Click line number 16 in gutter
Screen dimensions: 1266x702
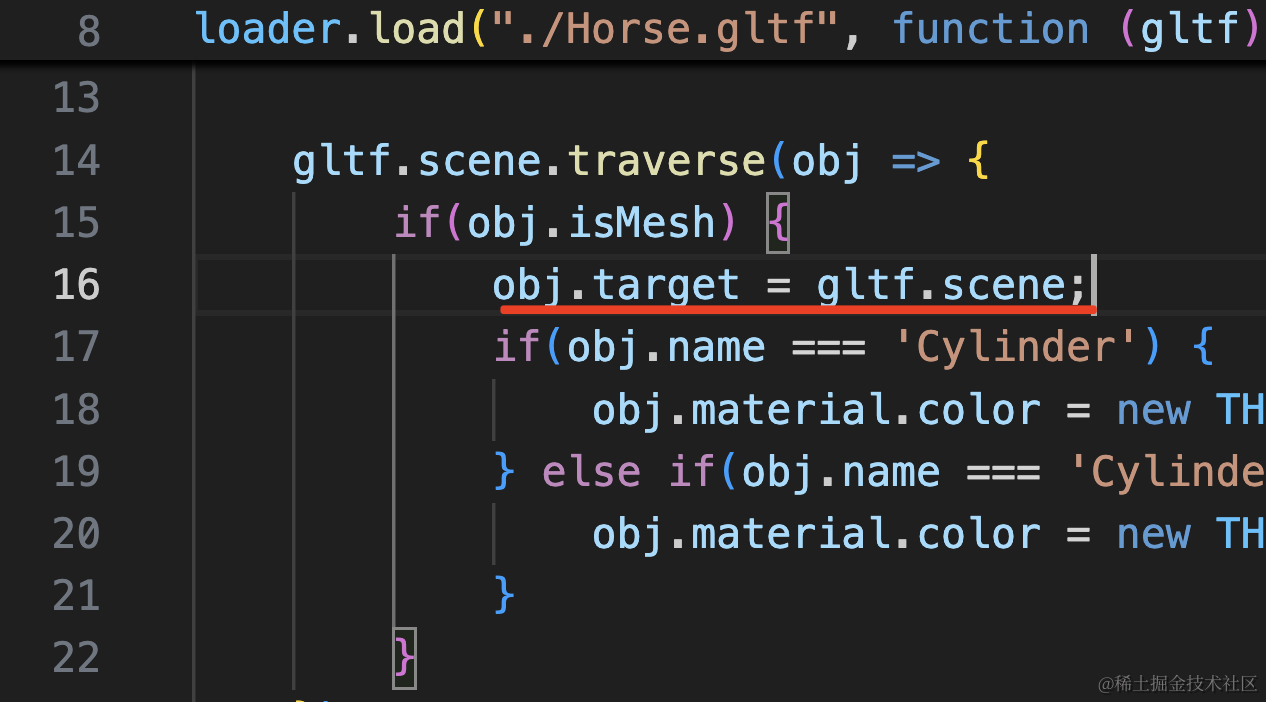click(76, 285)
